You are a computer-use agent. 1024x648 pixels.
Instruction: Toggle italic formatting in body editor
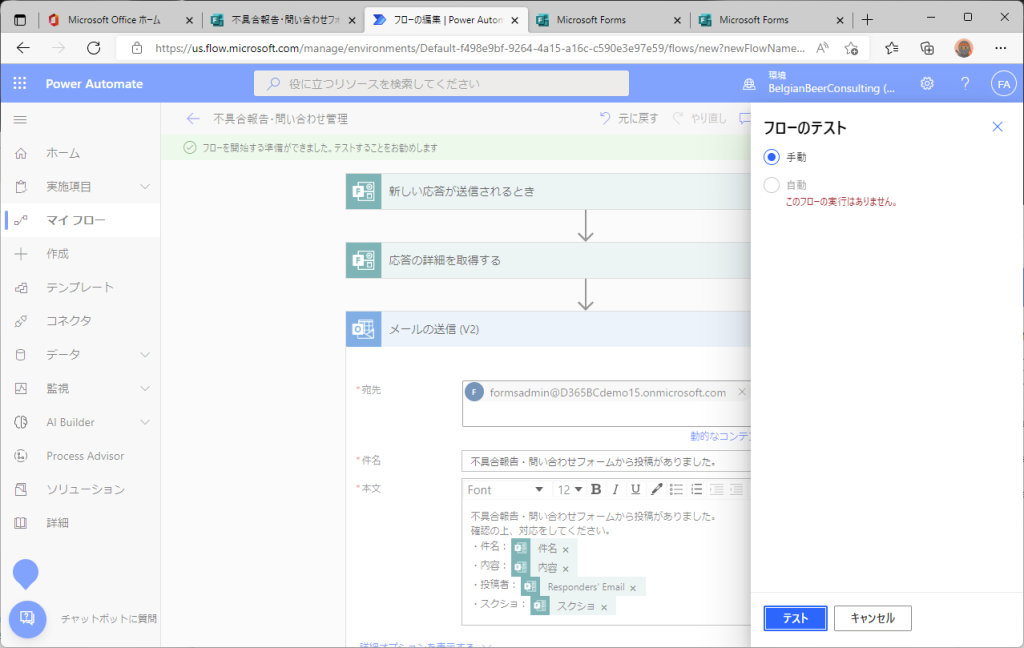click(x=615, y=489)
